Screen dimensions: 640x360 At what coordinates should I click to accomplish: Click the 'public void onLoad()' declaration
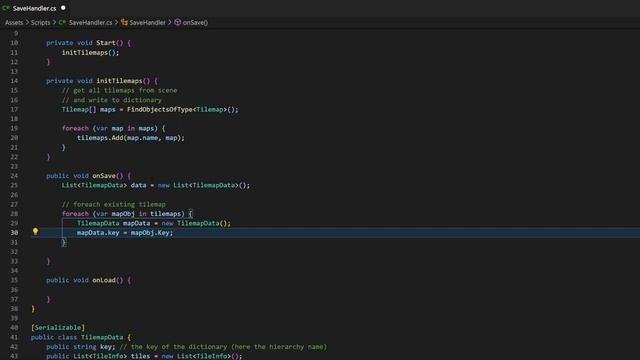coord(84,280)
